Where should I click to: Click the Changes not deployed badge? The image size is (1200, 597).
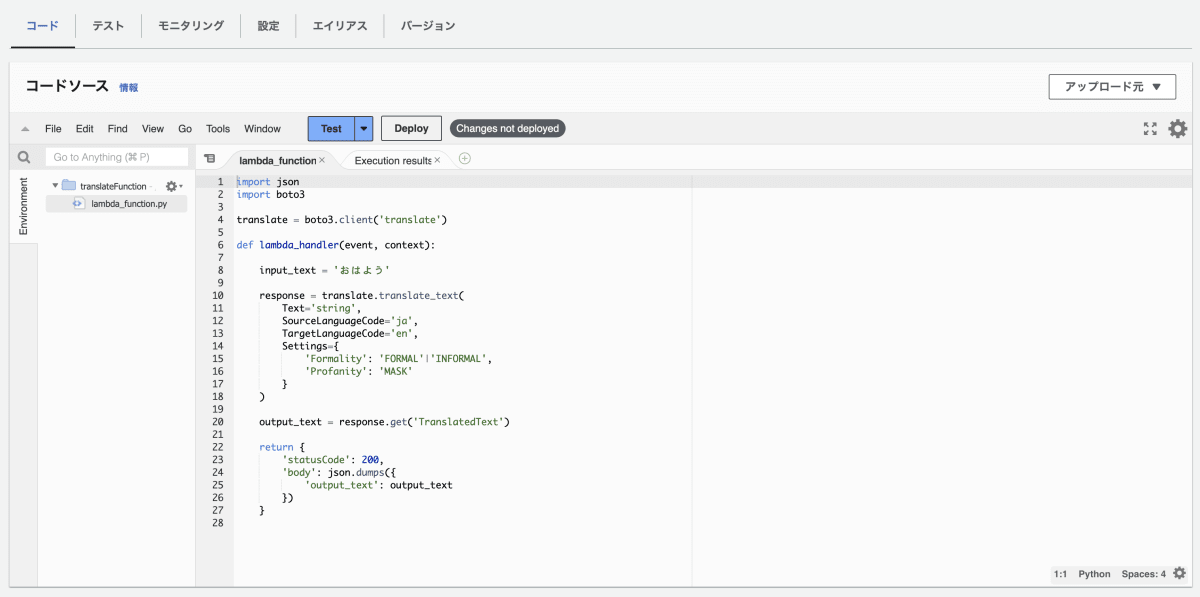507,129
